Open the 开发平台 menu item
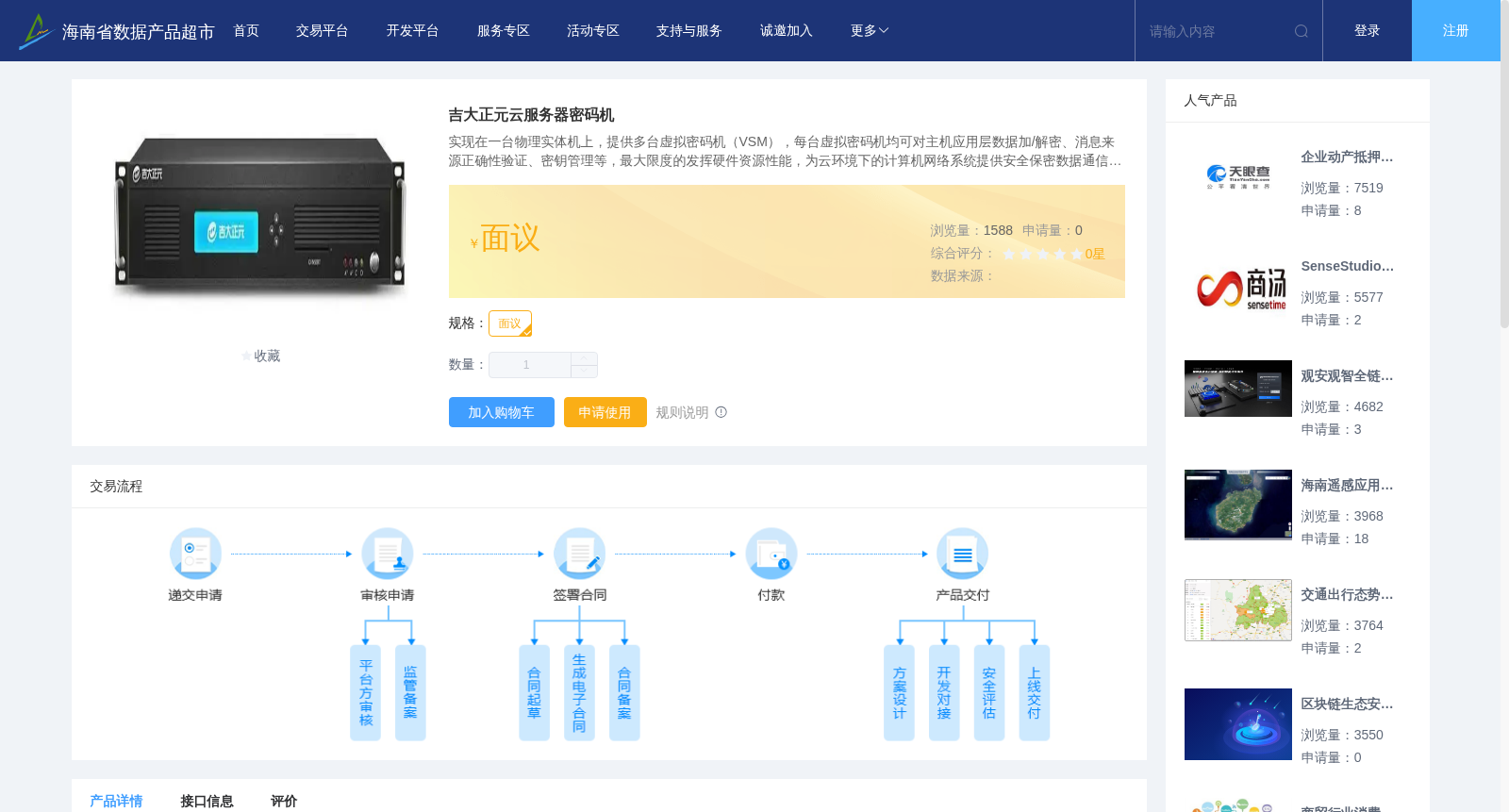The width and height of the screenshot is (1509, 812). [412, 31]
